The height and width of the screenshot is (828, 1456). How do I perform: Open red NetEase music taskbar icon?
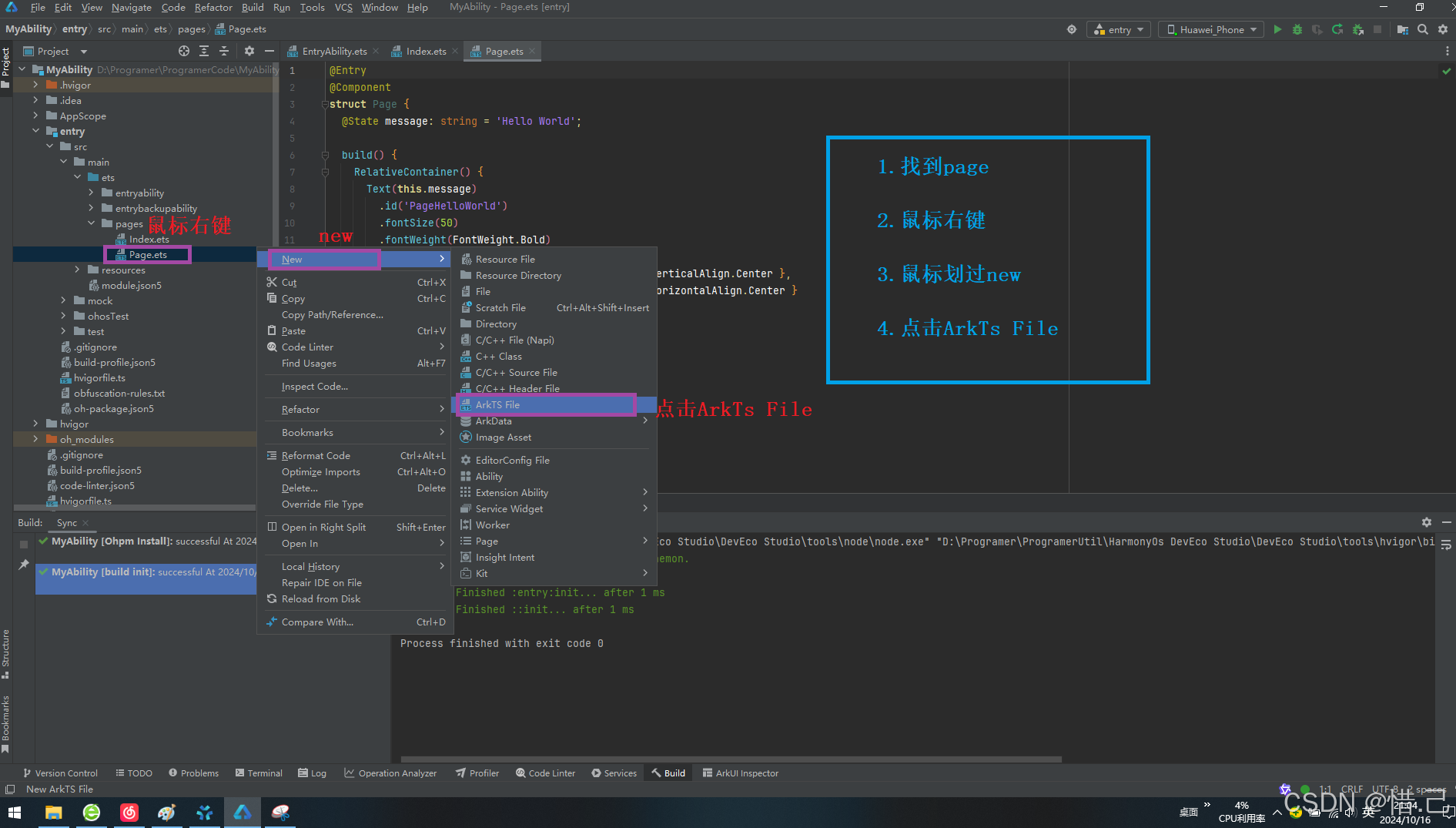[x=129, y=813]
